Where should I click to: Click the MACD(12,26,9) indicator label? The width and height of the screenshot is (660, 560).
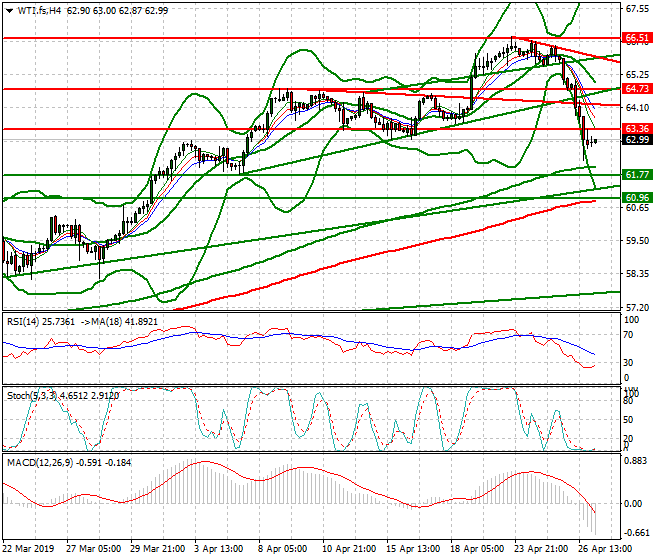pos(40,463)
